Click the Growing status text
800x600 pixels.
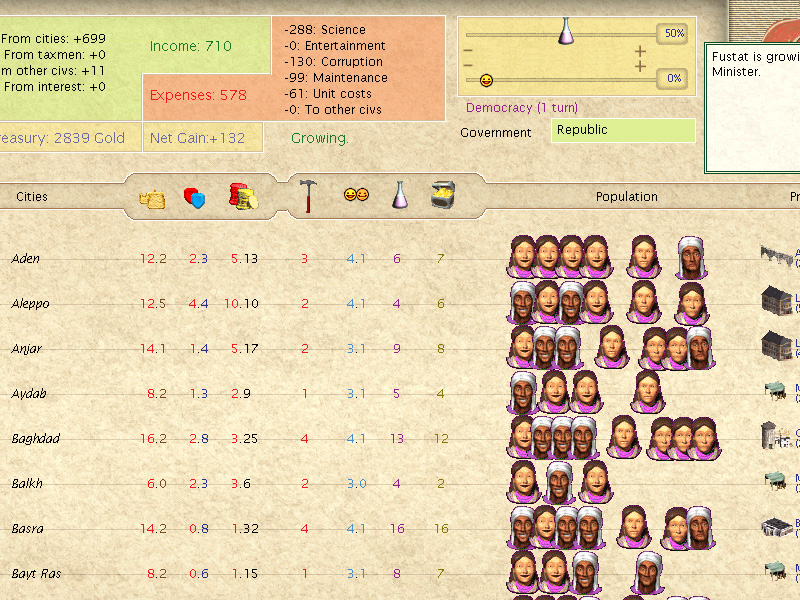pyautogui.click(x=319, y=138)
